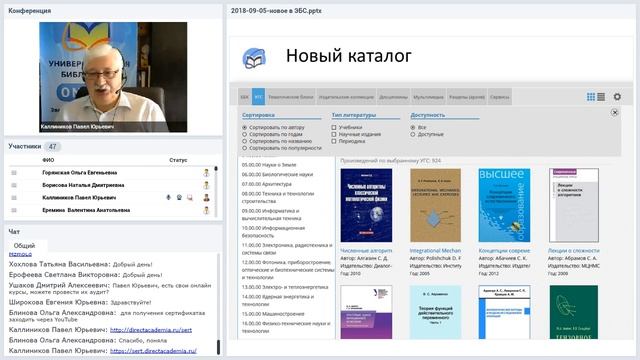Open the Дисциплины tab

[x=393, y=97]
